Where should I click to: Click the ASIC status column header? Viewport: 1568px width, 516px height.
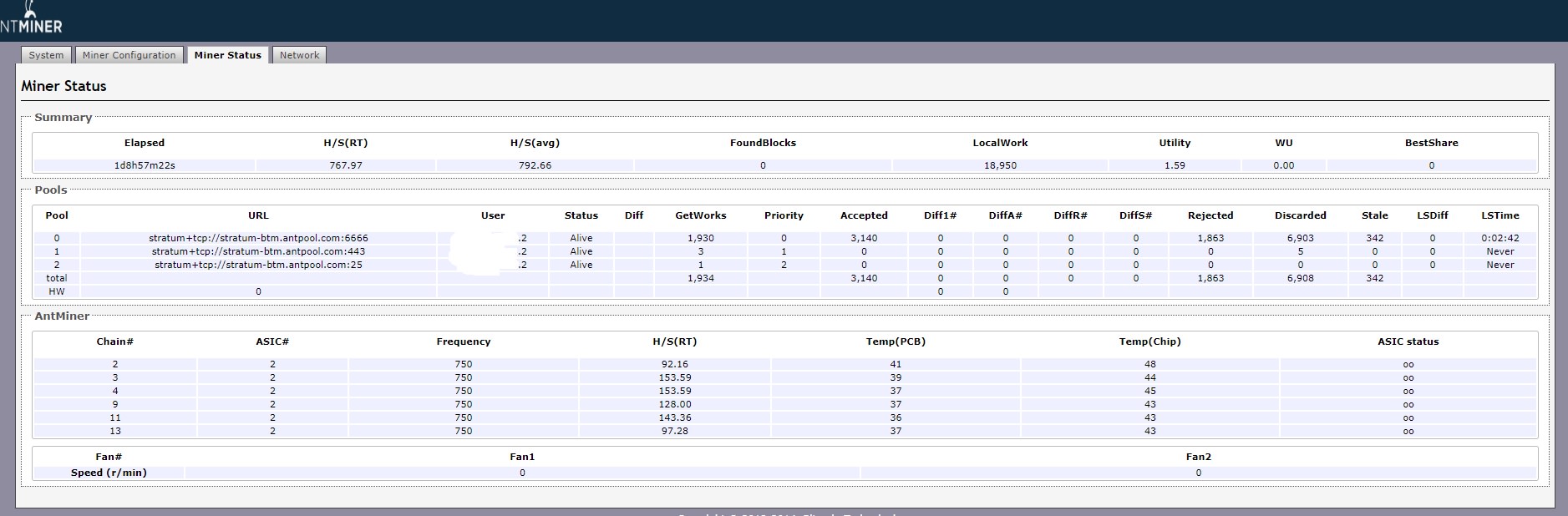point(1408,341)
